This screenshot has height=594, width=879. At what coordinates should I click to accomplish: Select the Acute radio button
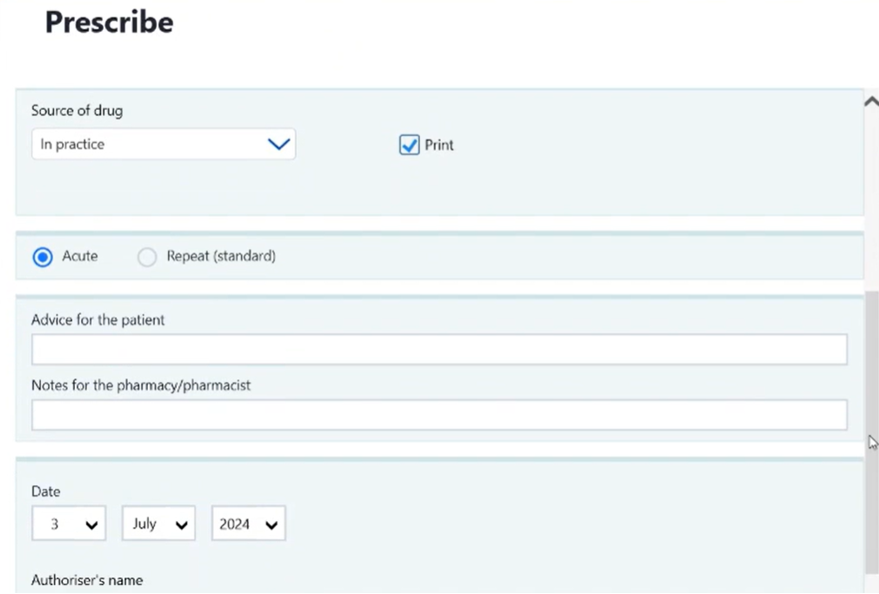[43, 257]
